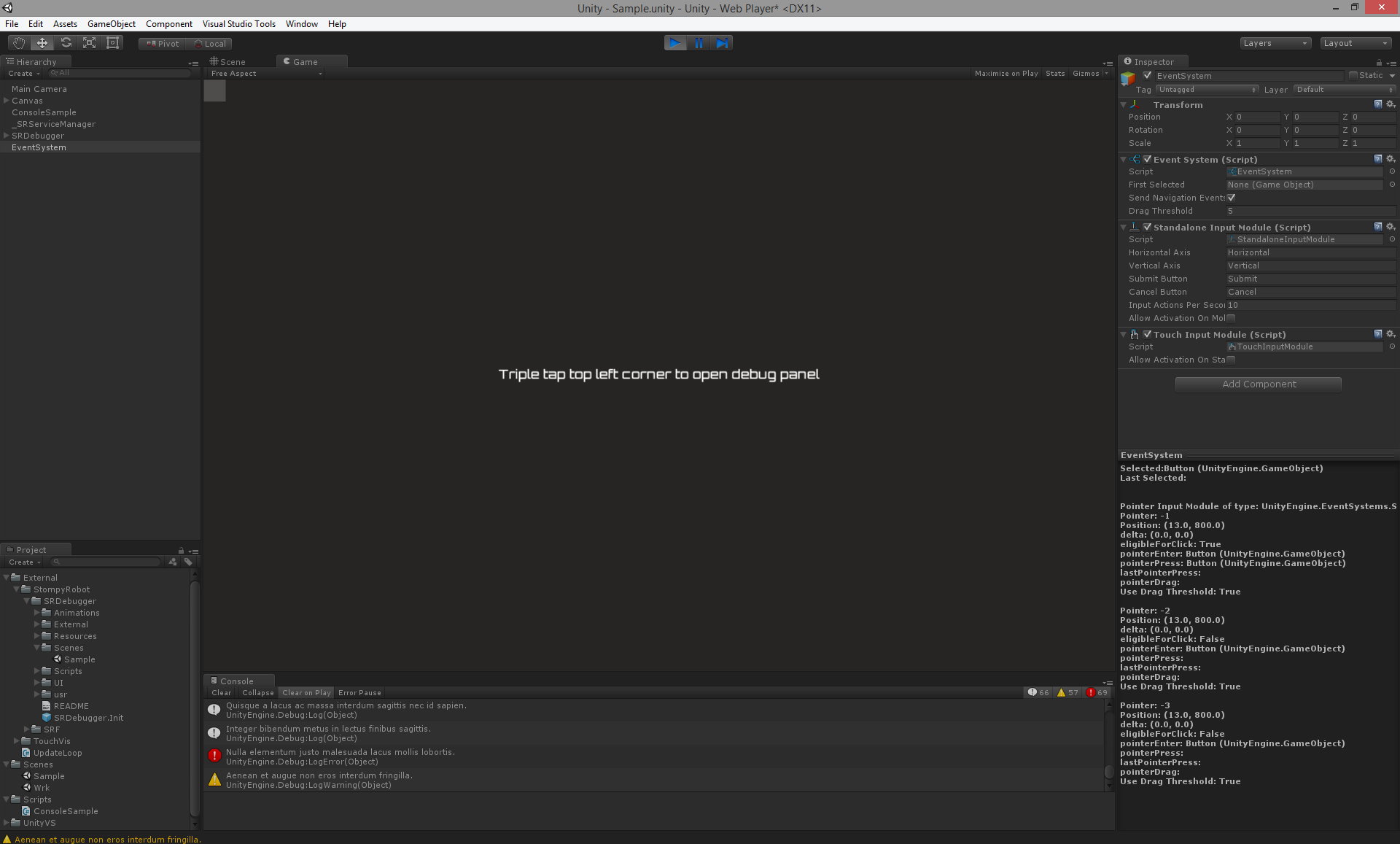
Task: Open the Tag dropdown showing Untagged
Action: 1207,90
